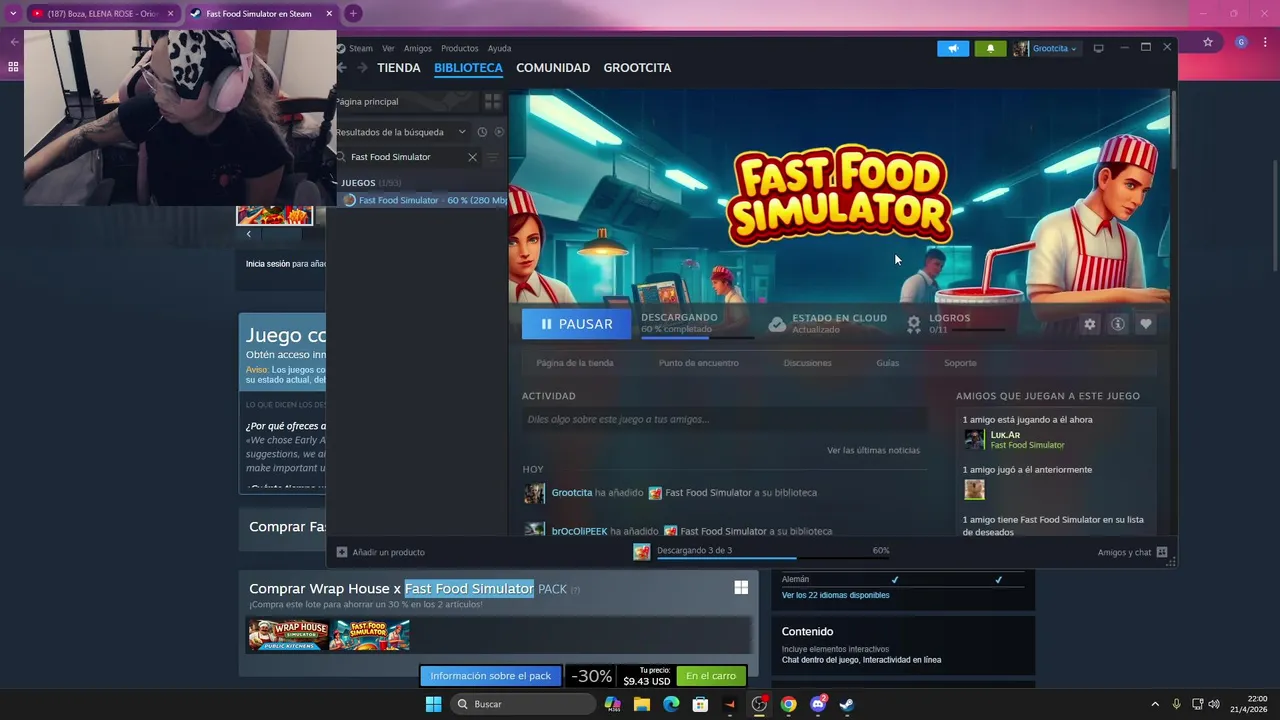This screenshot has height=720, width=1280.
Task: Open Productos menu
Action: [460, 48]
